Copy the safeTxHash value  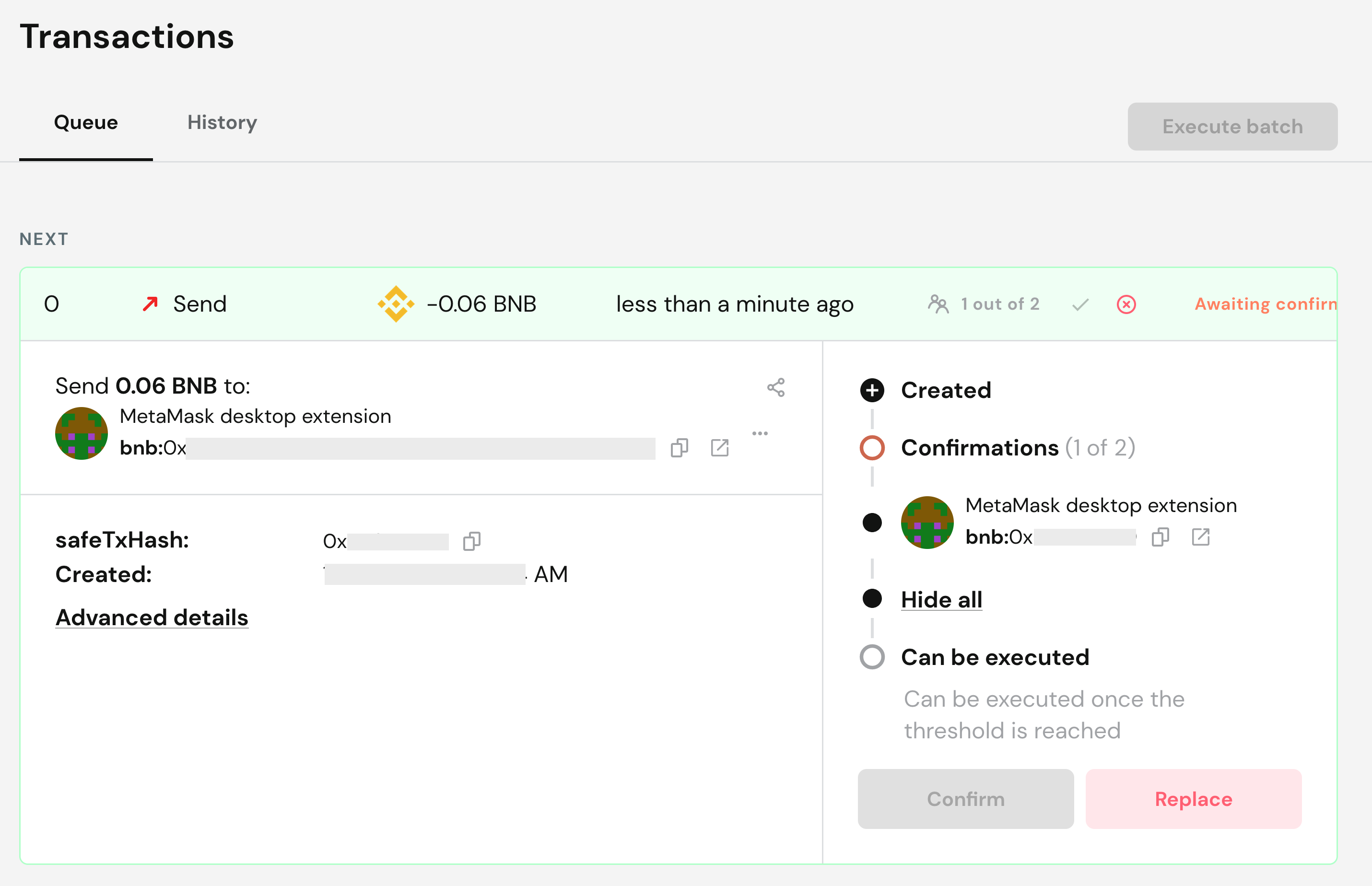[471, 541]
